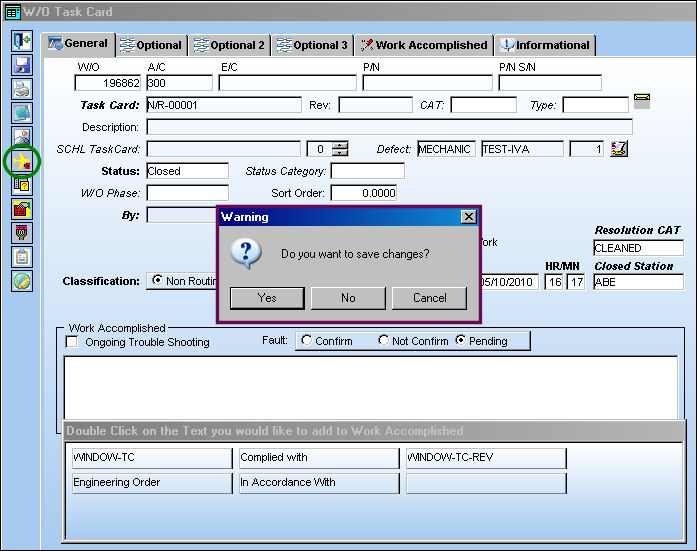Click the HR field showing 16
This screenshot has height=551, width=697.
(x=554, y=282)
